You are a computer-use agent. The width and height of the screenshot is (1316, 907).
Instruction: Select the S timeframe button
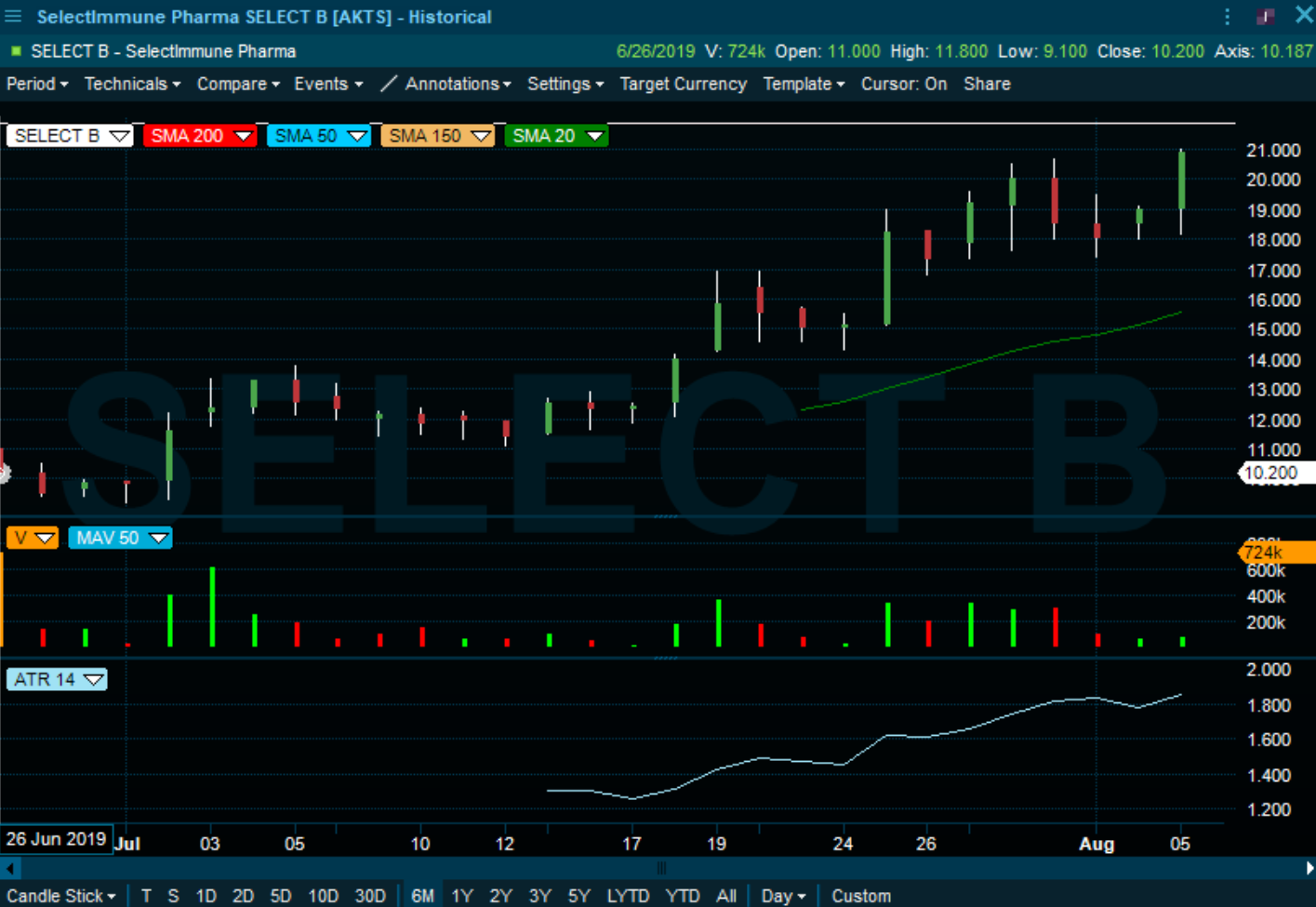(x=173, y=896)
